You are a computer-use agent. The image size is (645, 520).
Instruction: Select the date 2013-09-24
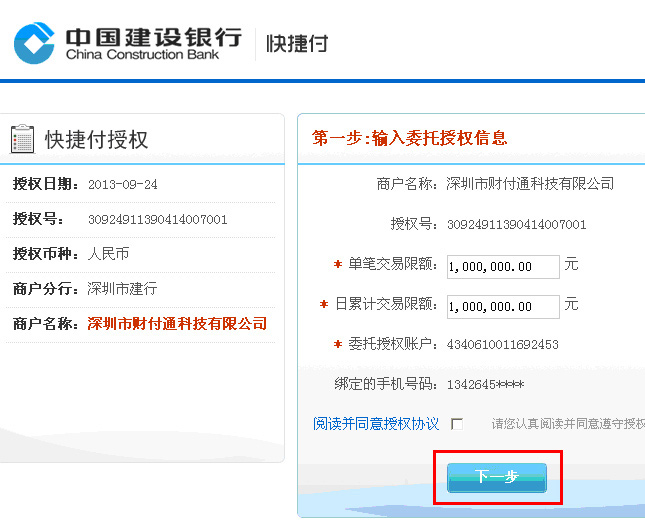point(123,184)
